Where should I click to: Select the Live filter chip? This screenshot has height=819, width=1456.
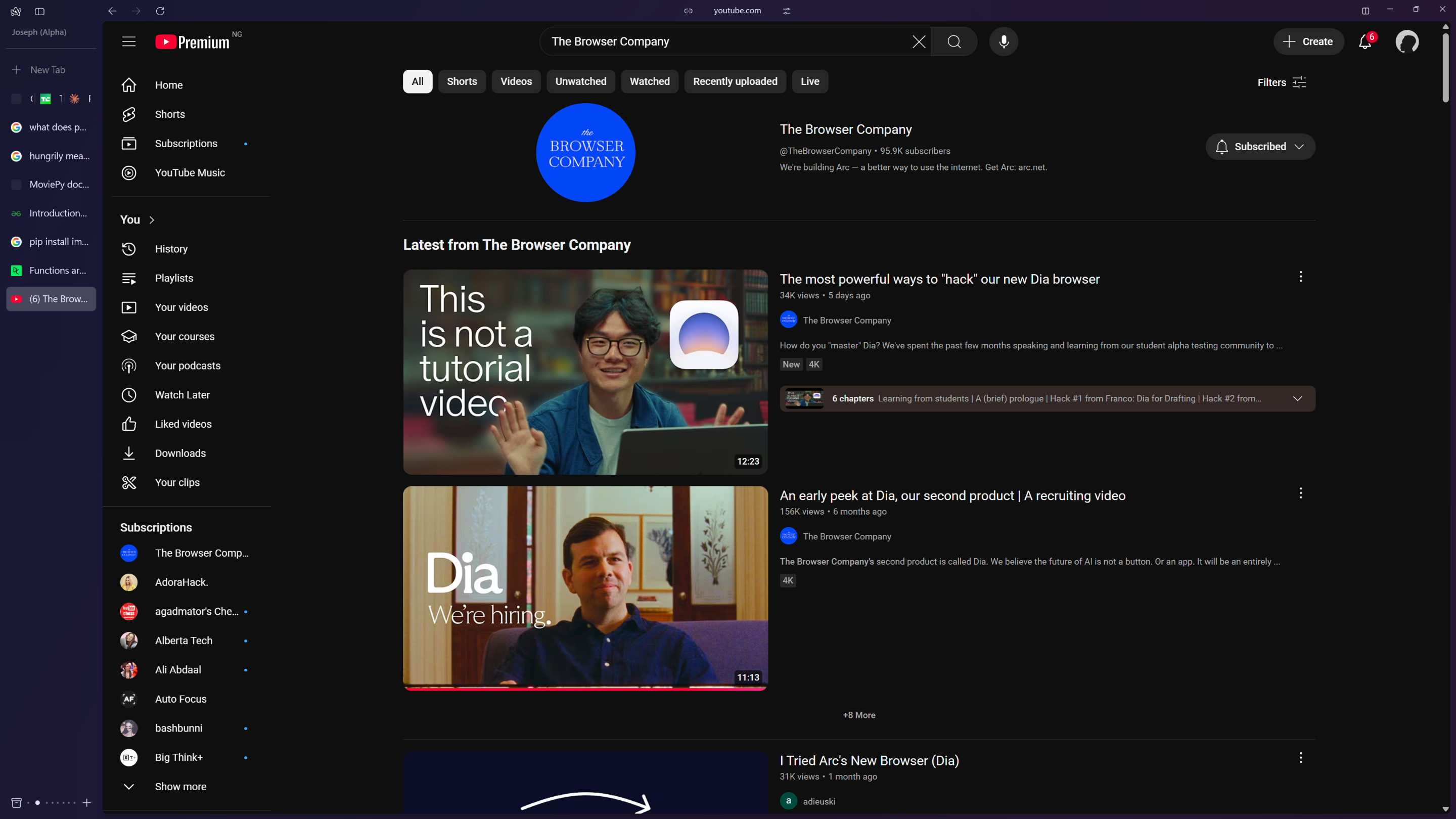[x=810, y=81]
